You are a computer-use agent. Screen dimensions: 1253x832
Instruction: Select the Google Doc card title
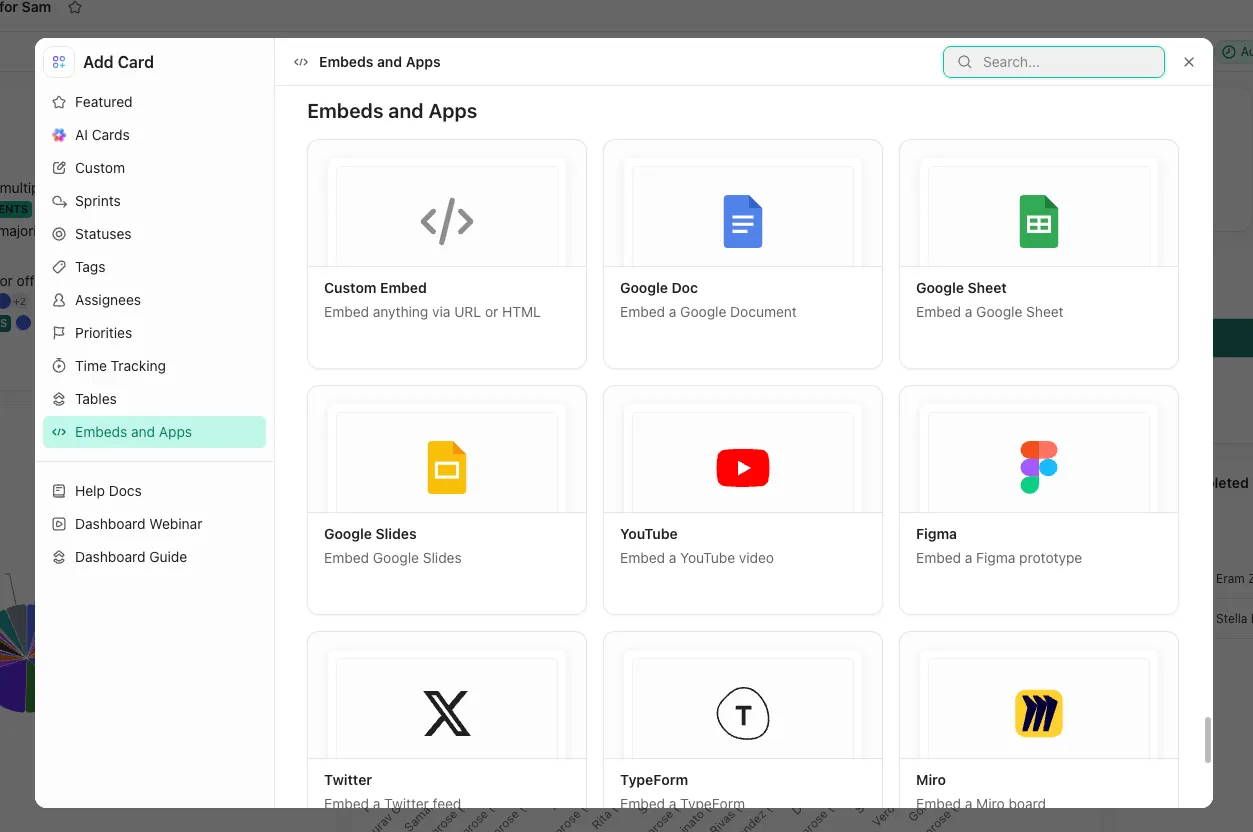pos(659,288)
